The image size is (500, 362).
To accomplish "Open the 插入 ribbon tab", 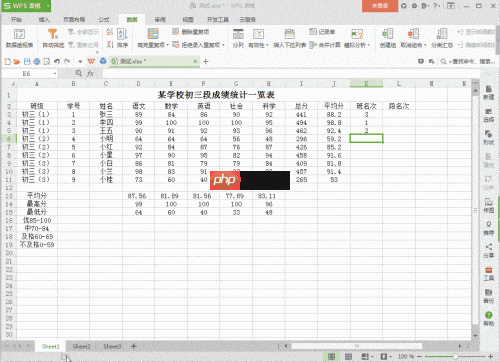I will [x=44, y=20].
